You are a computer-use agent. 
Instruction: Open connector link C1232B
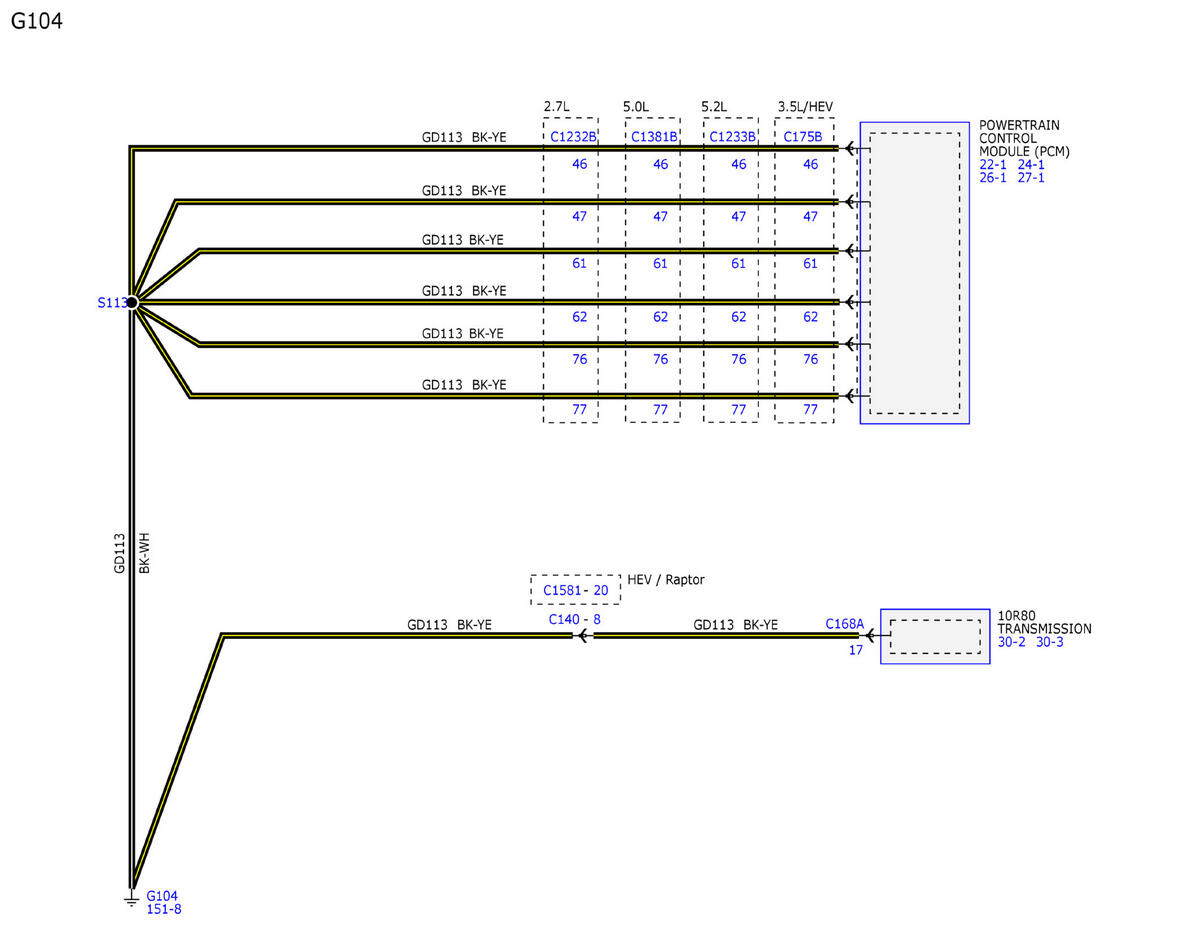pos(574,137)
